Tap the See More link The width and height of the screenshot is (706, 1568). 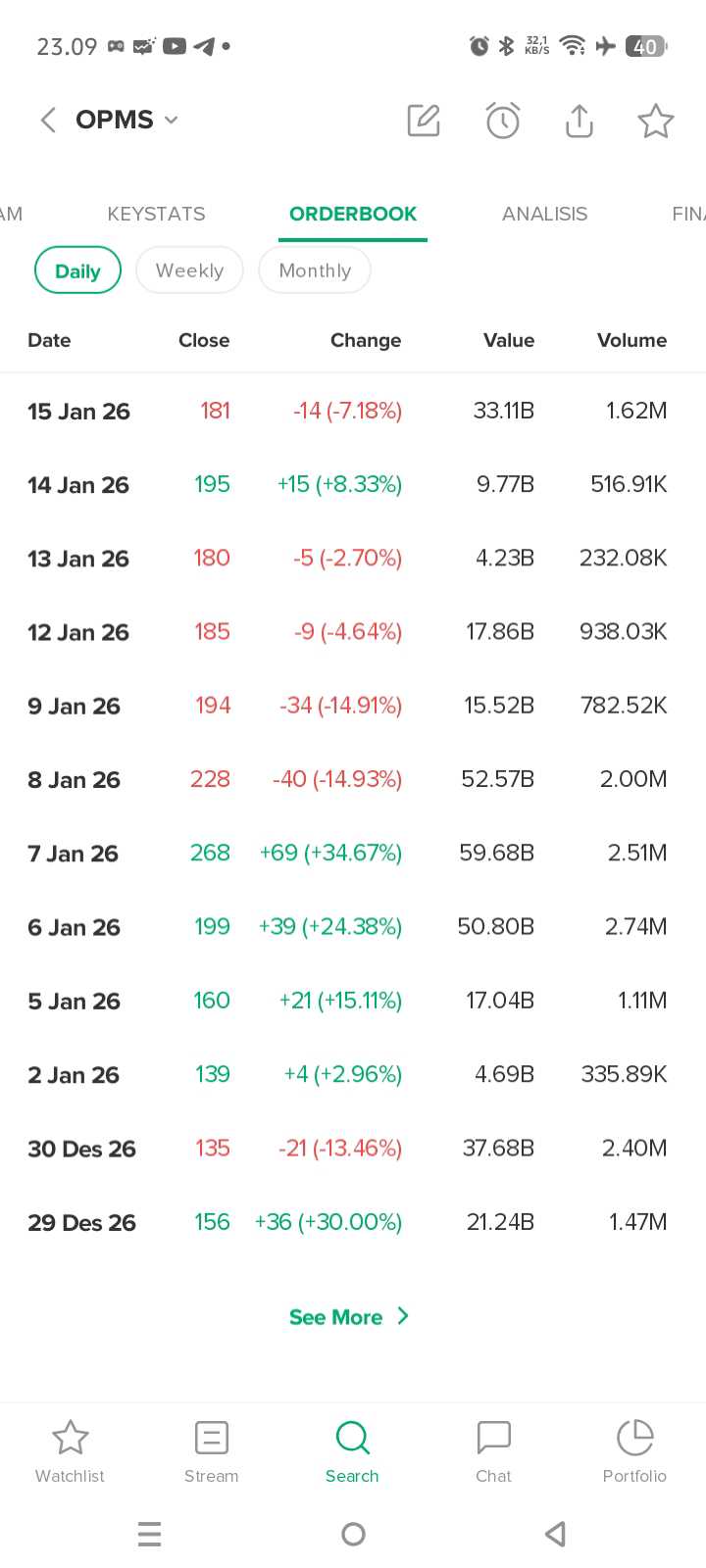335,1317
